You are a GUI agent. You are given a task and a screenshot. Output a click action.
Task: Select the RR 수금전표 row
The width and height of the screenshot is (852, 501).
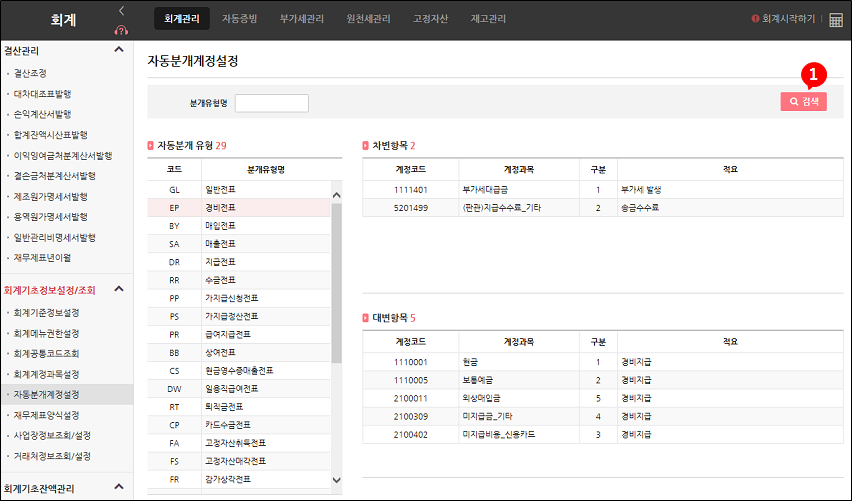tap(239, 280)
